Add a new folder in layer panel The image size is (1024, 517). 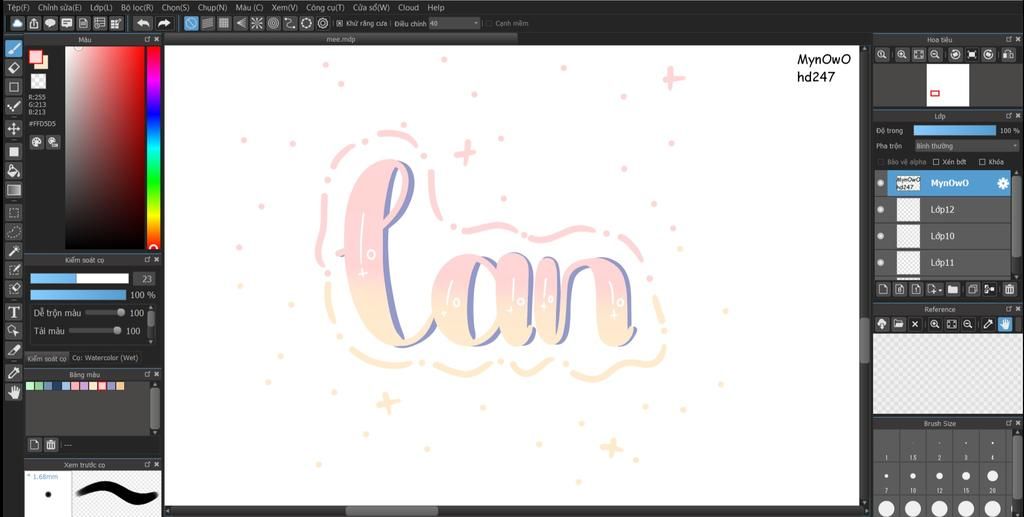953,289
